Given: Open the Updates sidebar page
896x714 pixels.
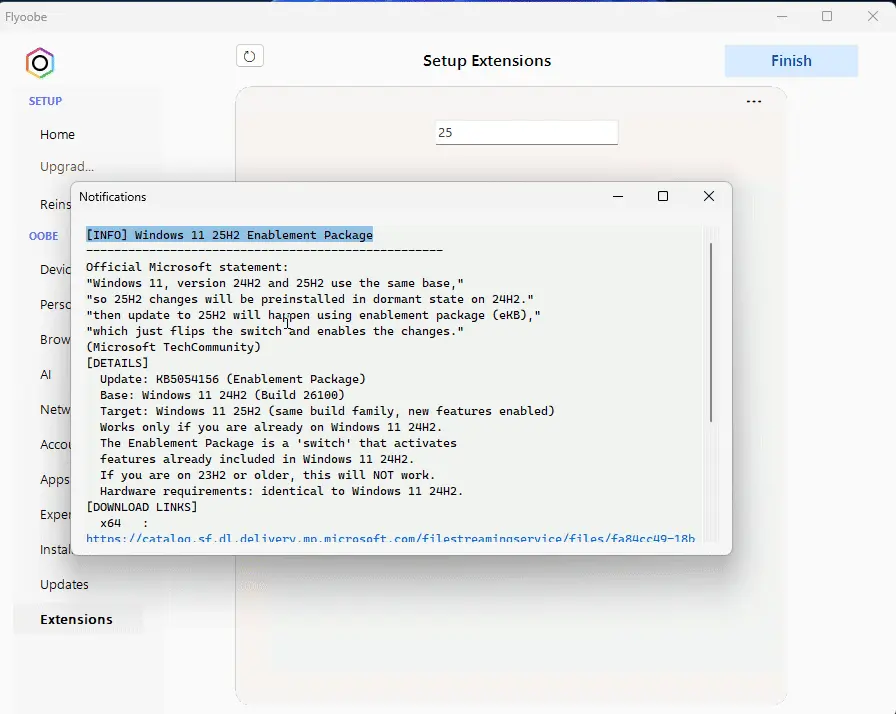Looking at the screenshot, I should [64, 584].
